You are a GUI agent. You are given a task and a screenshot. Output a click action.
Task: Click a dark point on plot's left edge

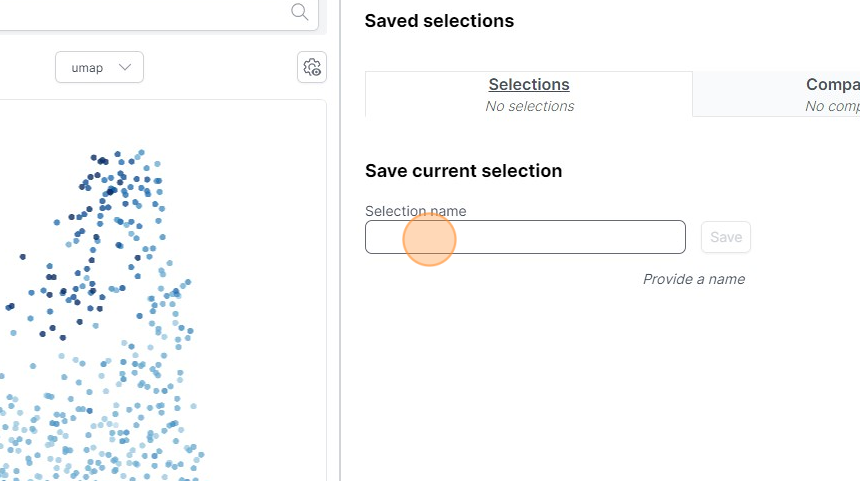pyautogui.click(x=11, y=306)
